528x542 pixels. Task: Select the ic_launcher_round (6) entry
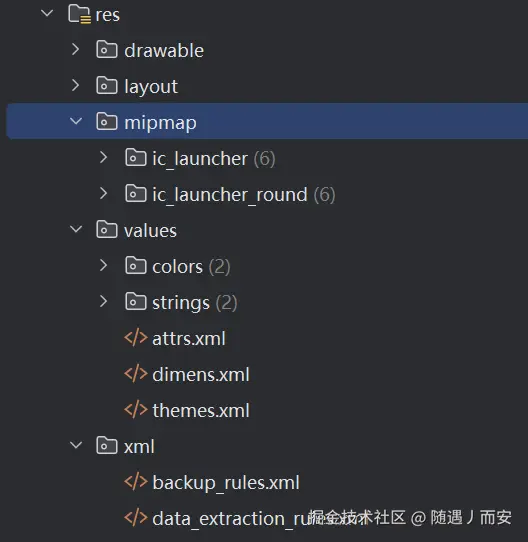pos(244,194)
